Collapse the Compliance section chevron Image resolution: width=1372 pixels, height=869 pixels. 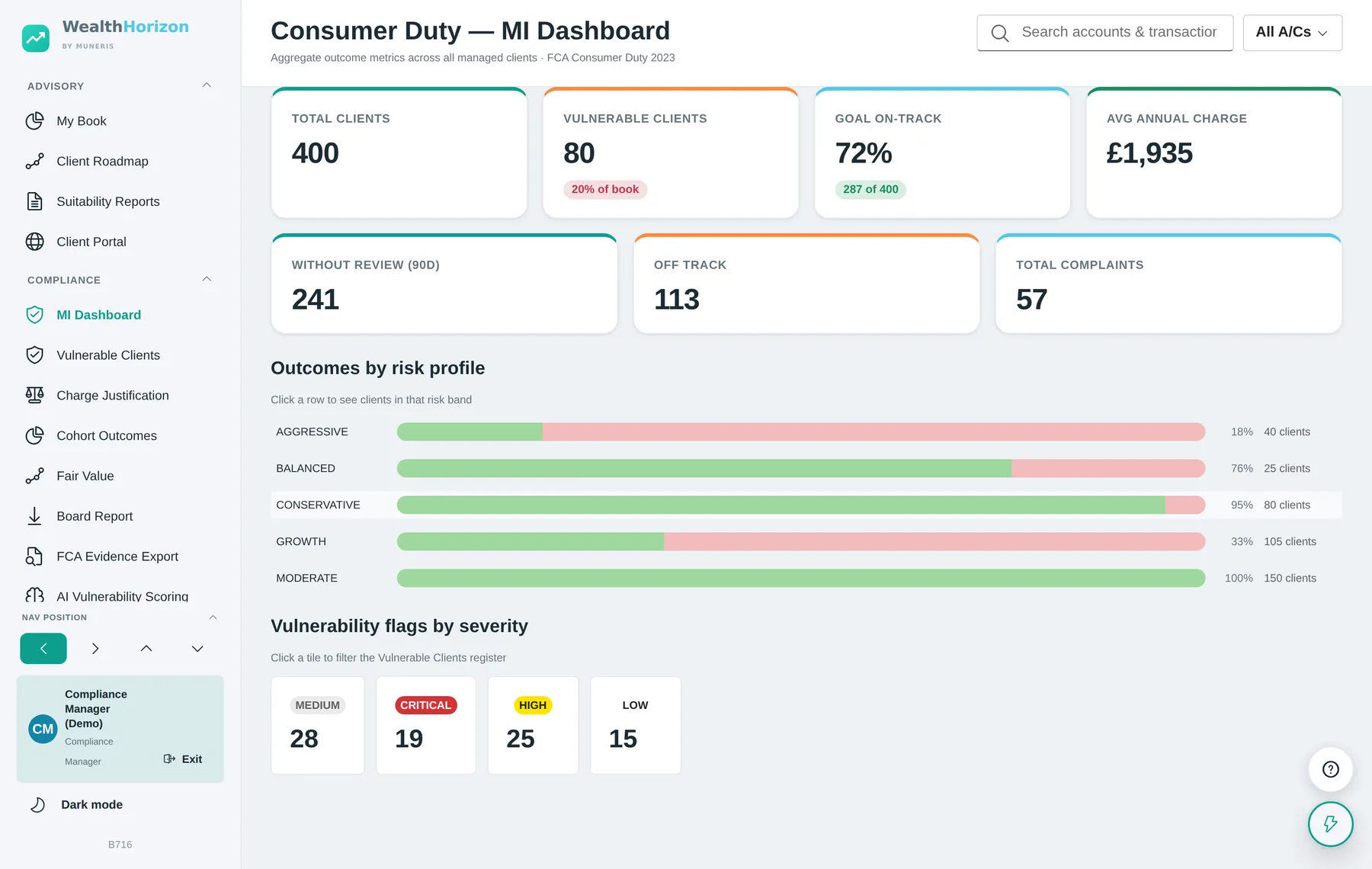207,279
